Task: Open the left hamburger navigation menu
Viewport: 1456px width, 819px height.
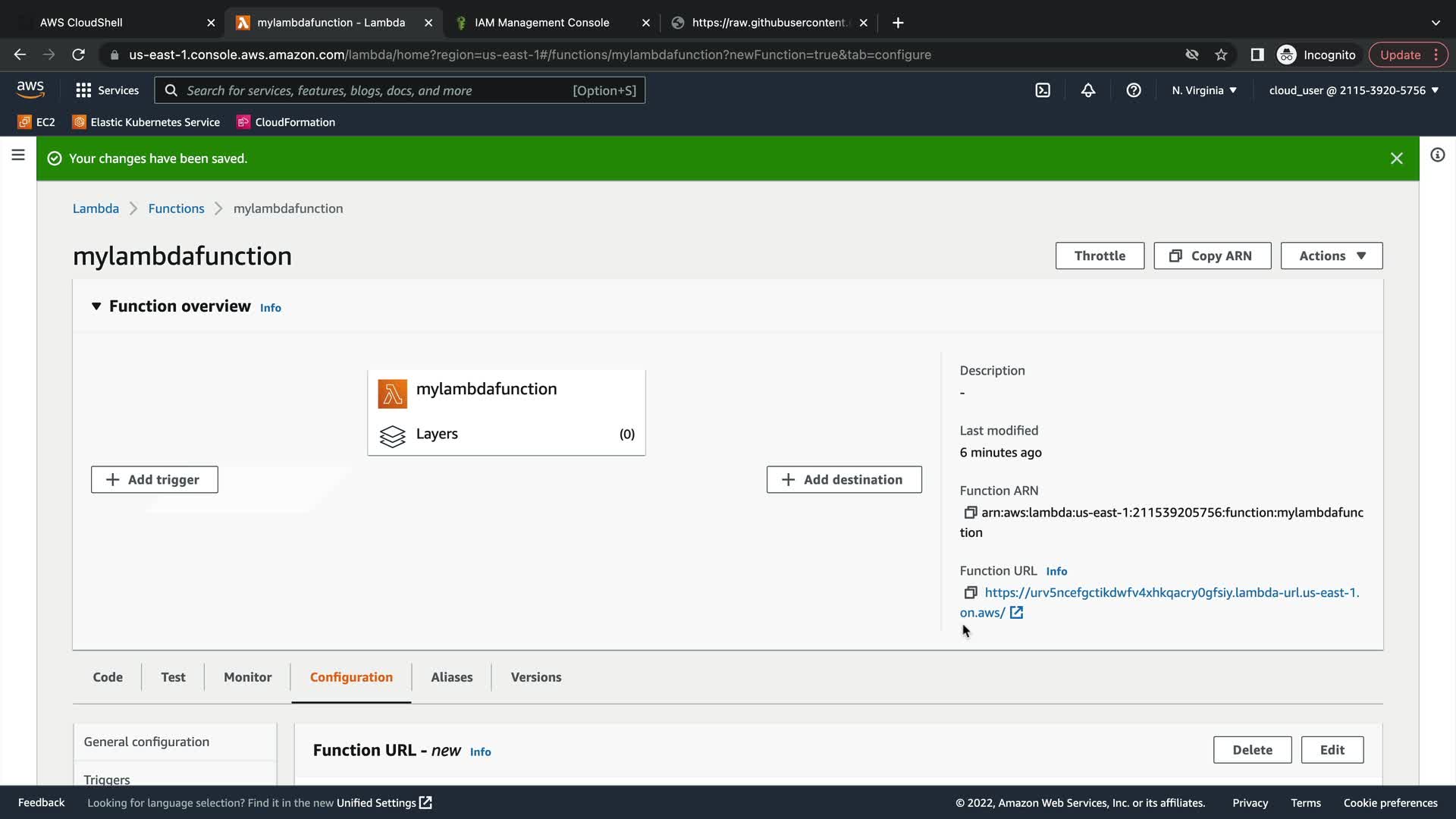Action: (x=18, y=155)
